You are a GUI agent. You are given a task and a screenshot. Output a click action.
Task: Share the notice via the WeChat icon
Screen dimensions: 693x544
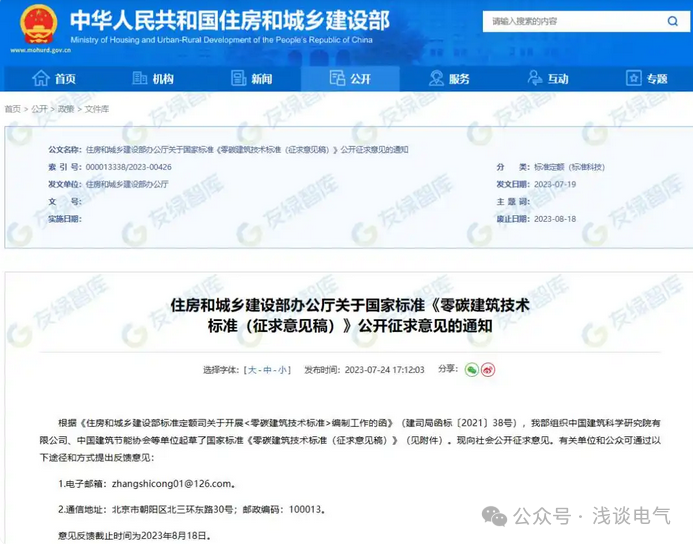coord(472,369)
